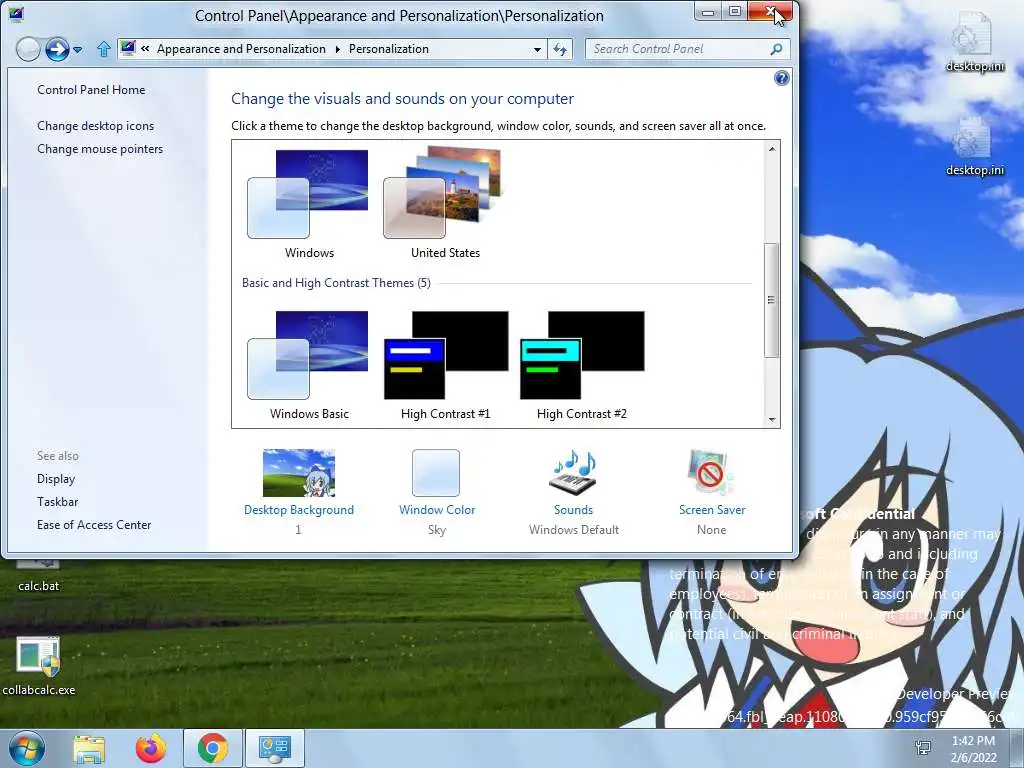Open Desktop Background settings icon
Image resolution: width=1024 pixels, height=768 pixels.
click(x=298, y=473)
